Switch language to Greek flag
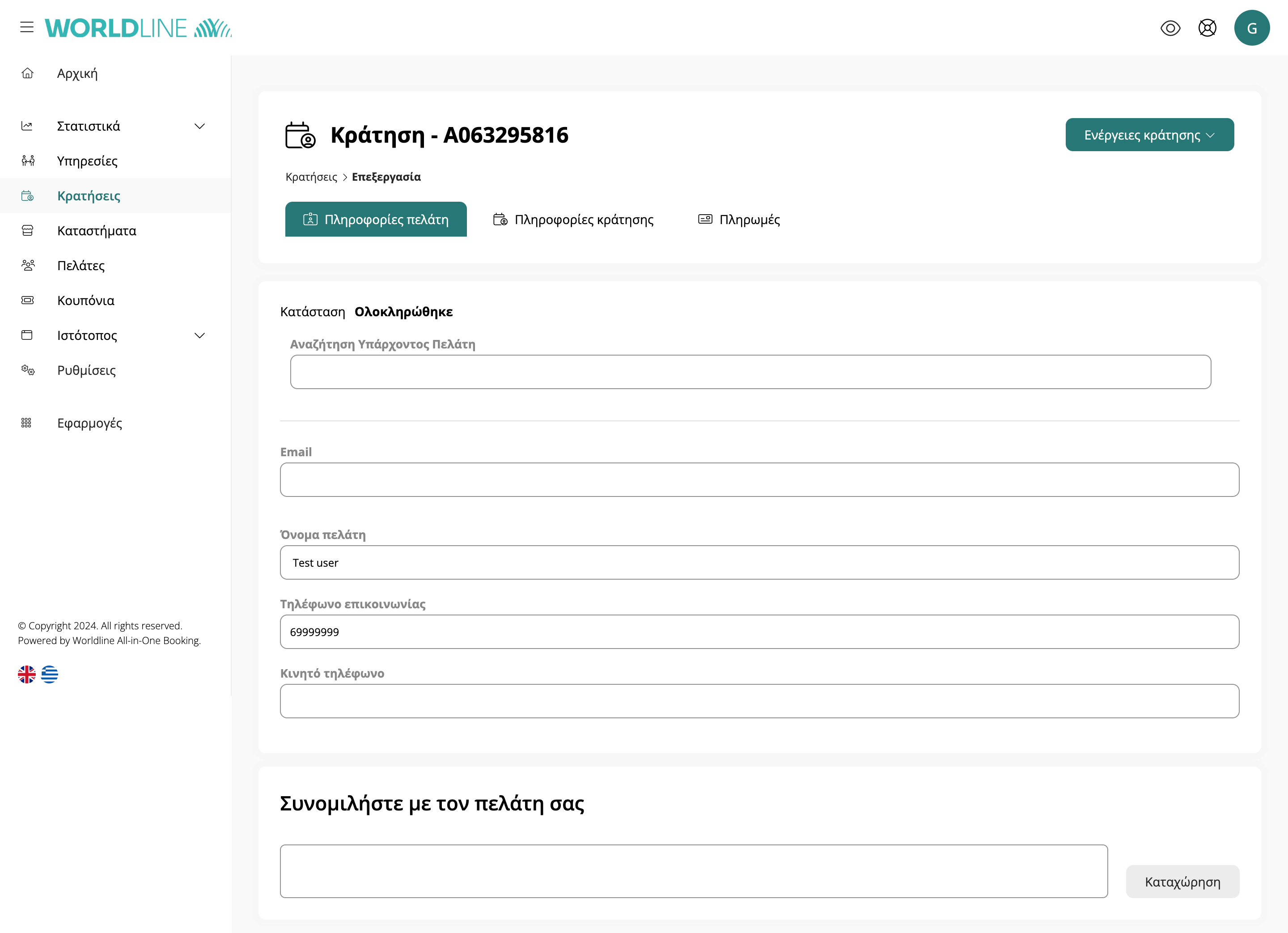The height and width of the screenshot is (933, 1288). pyautogui.click(x=49, y=674)
